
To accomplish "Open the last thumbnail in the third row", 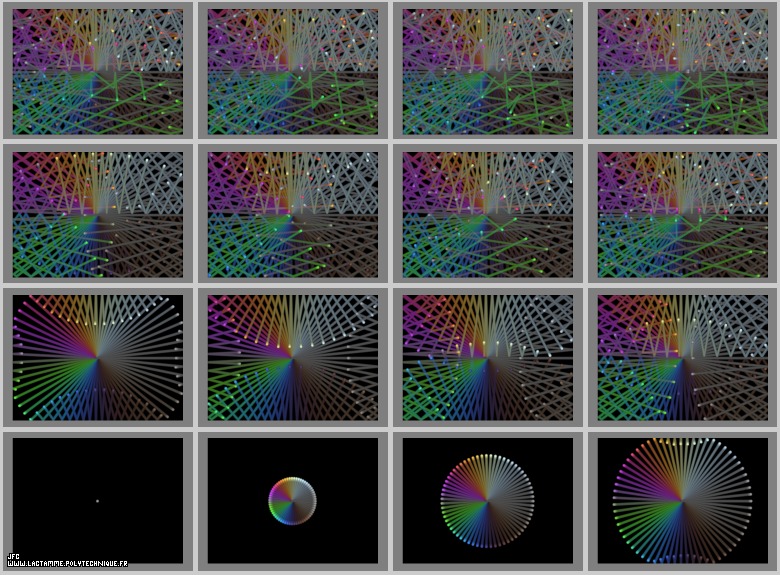I will pyautogui.click(x=683, y=357).
